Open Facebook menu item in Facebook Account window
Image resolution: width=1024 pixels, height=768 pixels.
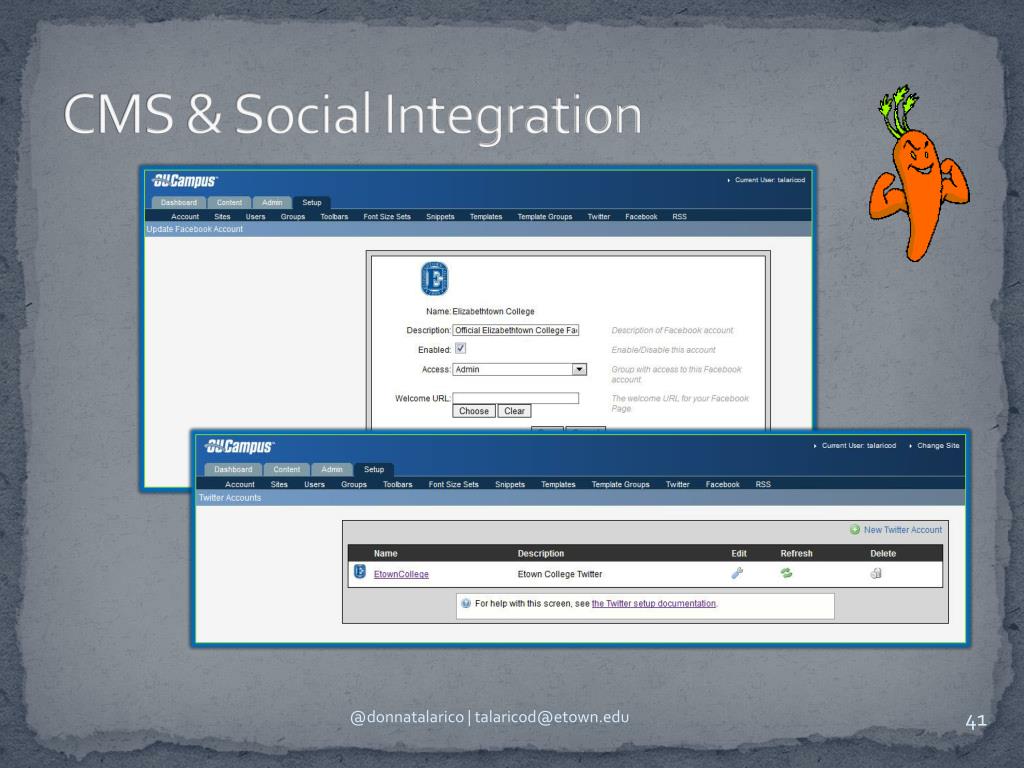641,217
